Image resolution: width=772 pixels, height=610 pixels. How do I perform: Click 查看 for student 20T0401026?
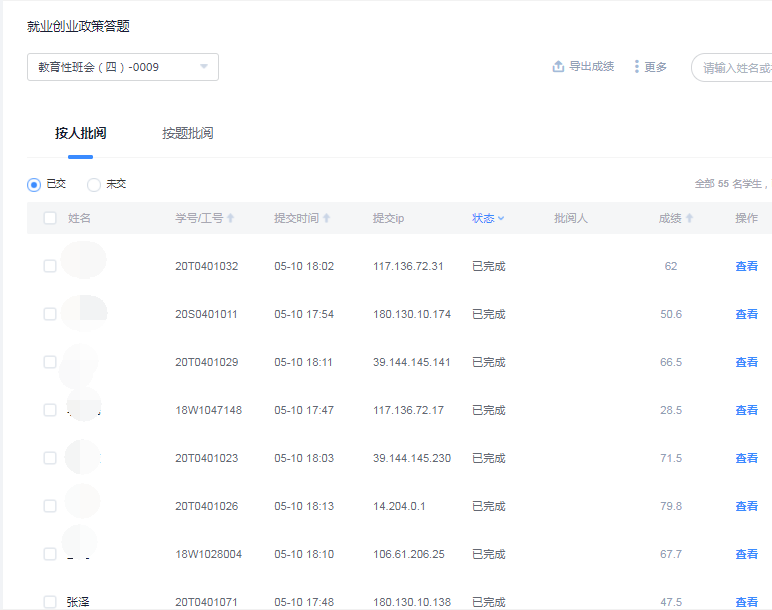(x=746, y=506)
